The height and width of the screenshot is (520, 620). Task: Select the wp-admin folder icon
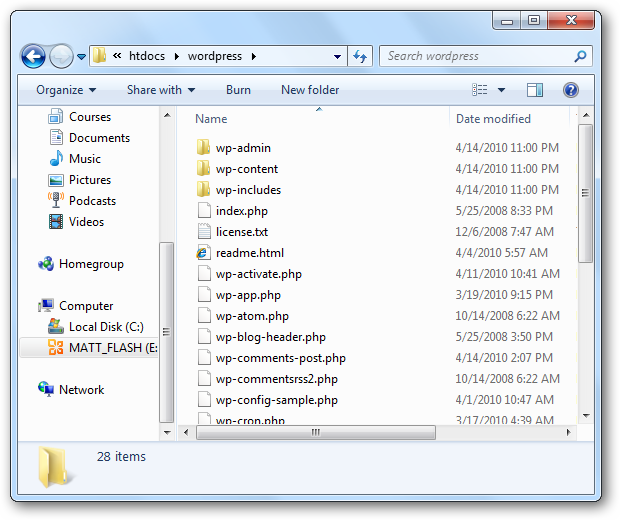click(204, 147)
